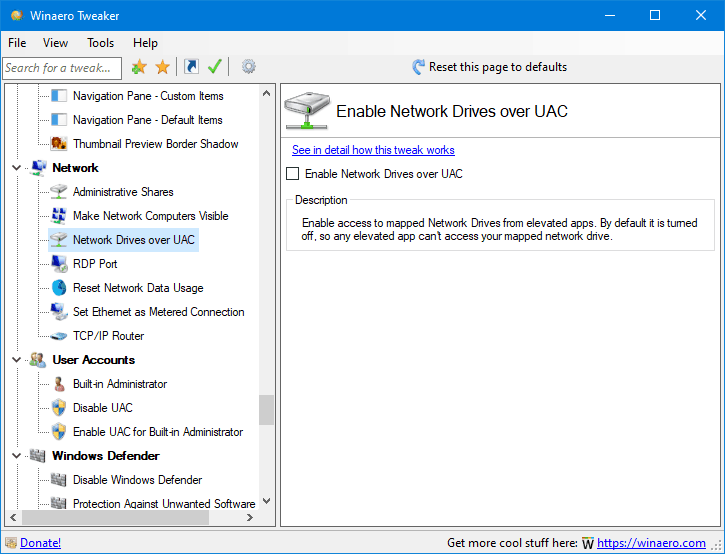Select Protection Against Unwanted Software text
Screen dimensions: 725x554
164,503
